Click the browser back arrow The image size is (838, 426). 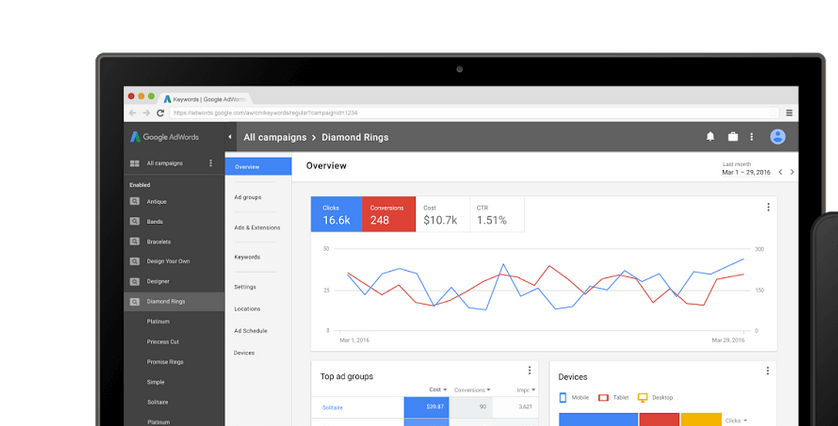tap(133, 113)
